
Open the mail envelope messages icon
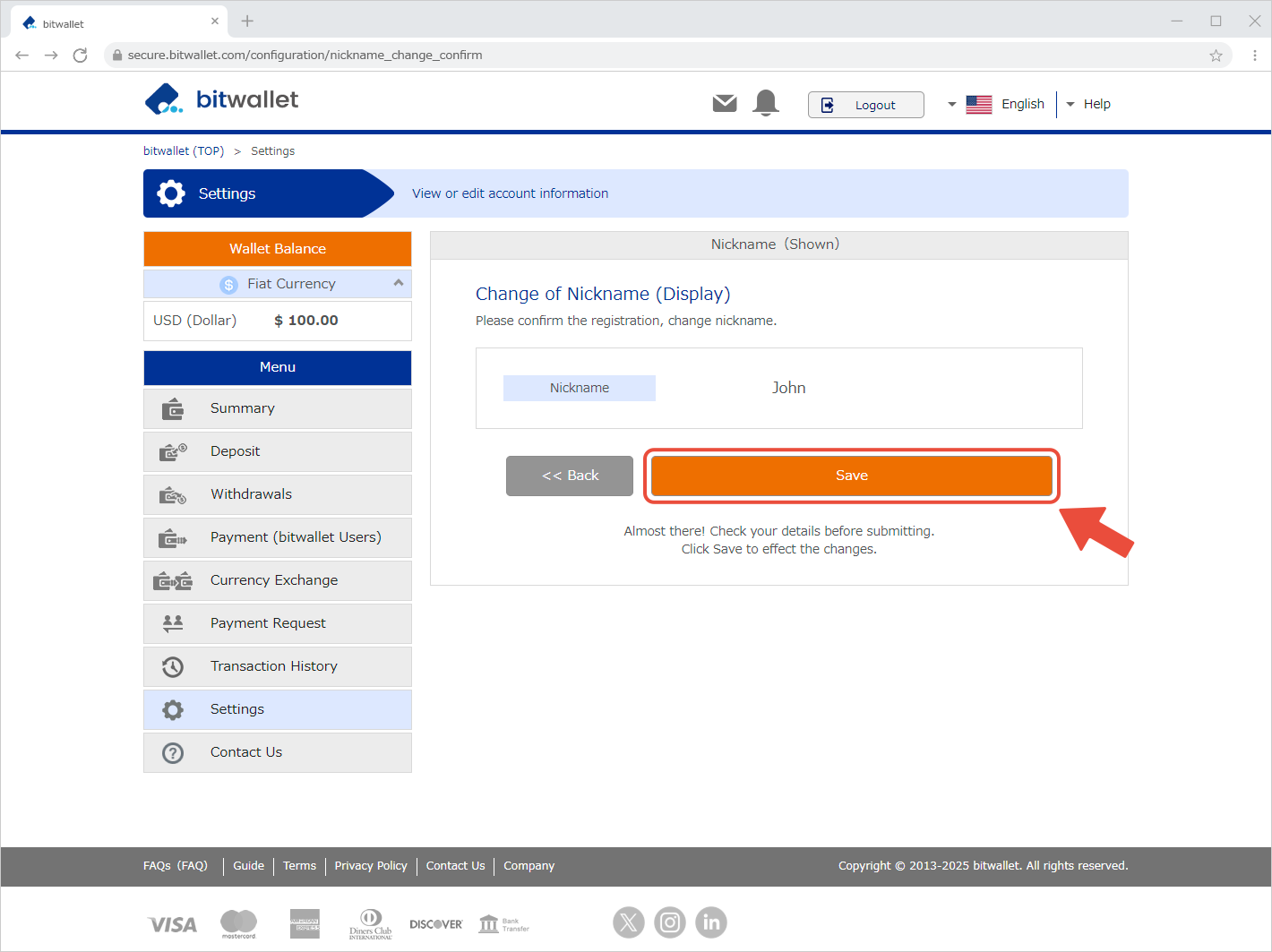click(x=725, y=104)
